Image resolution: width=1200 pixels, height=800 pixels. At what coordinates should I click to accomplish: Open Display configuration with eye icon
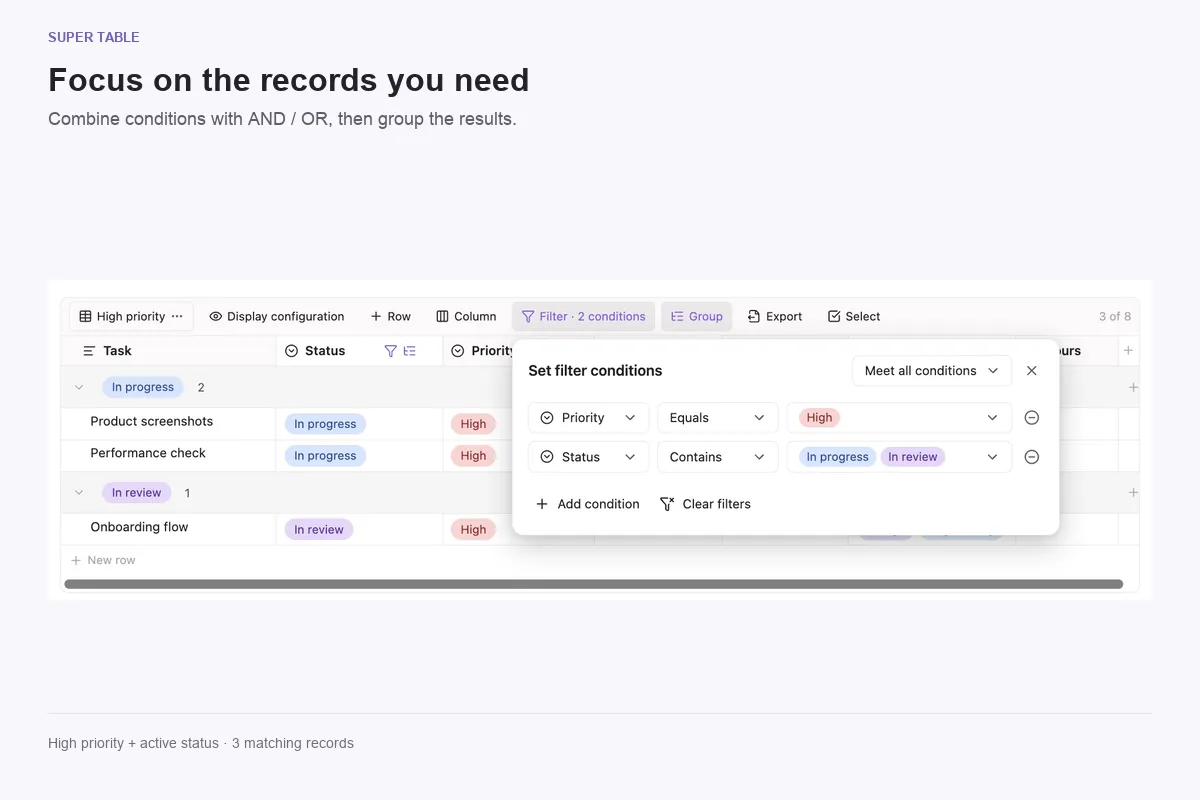coord(277,316)
